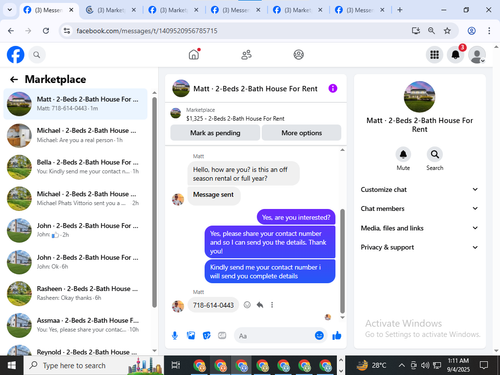Click the Windows taskbar search box
The width and height of the screenshot is (500, 375).
click(94, 365)
